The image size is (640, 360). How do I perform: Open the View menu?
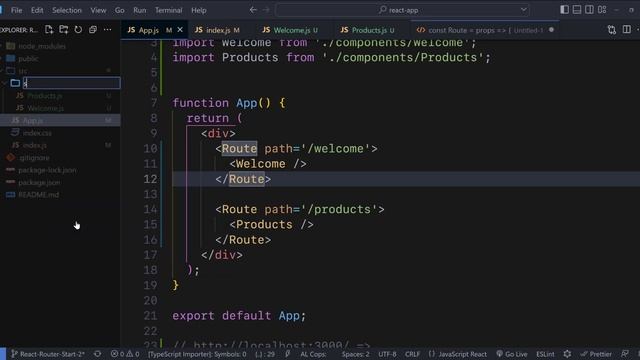pyautogui.click(x=98, y=10)
